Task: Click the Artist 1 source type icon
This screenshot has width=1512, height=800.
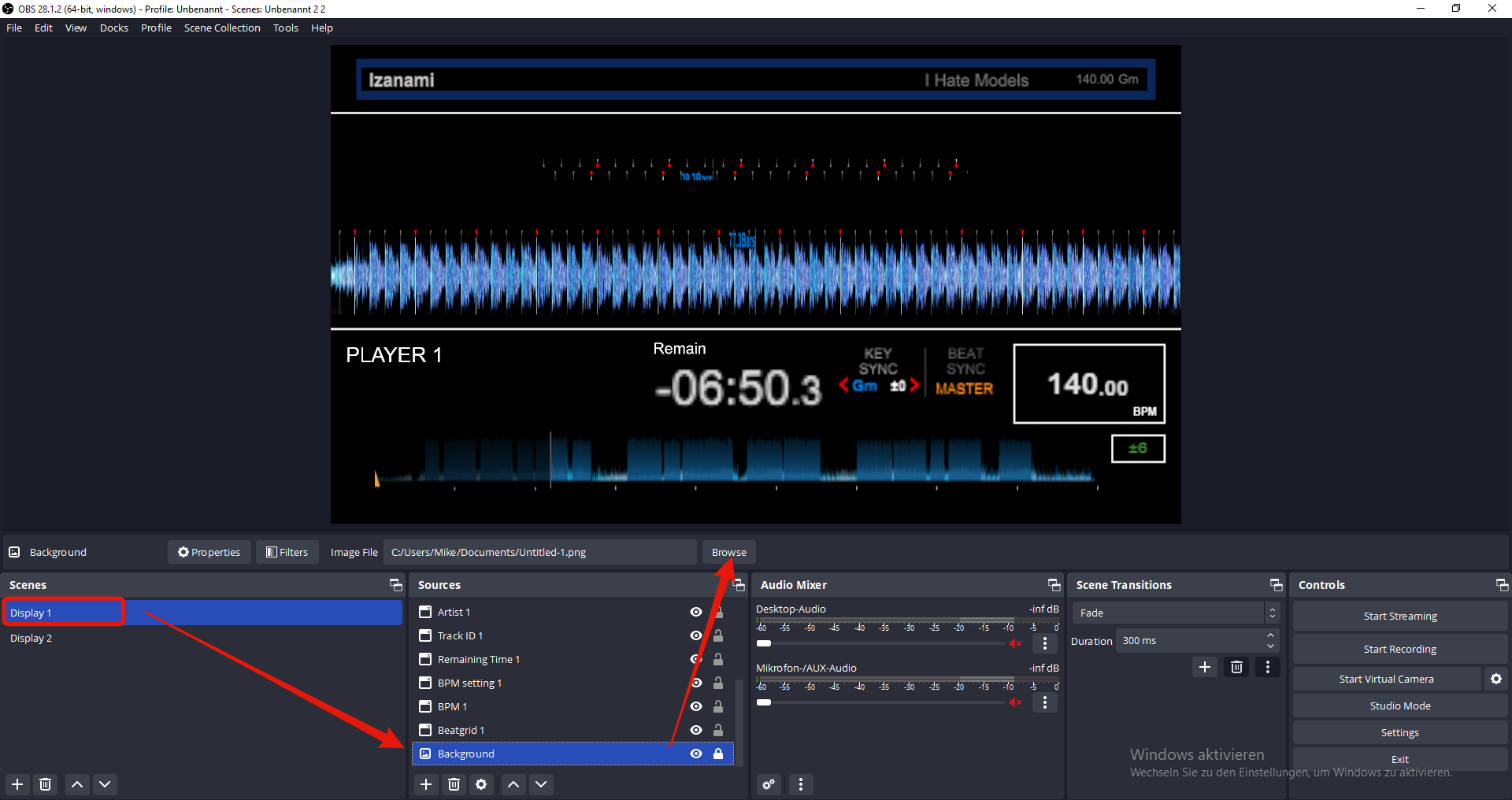Action: tap(425, 612)
